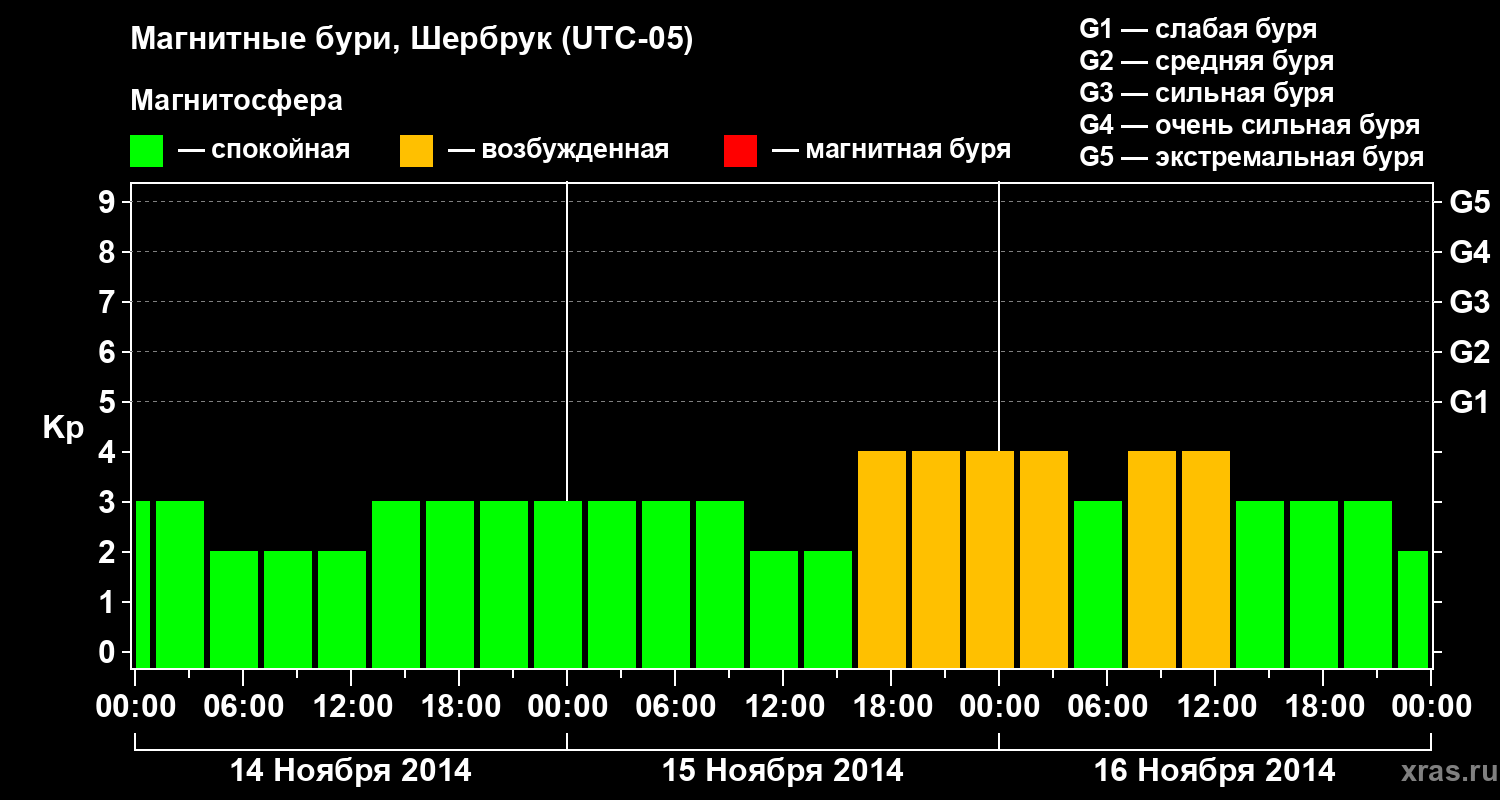The height and width of the screenshot is (800, 1500).
Task: Select the 'G1 — слабая буря' legend entry
Action: pos(1198,29)
